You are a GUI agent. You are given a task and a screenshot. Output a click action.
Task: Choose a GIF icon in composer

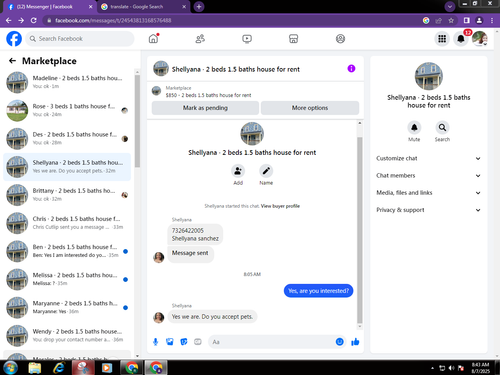[x=198, y=342]
